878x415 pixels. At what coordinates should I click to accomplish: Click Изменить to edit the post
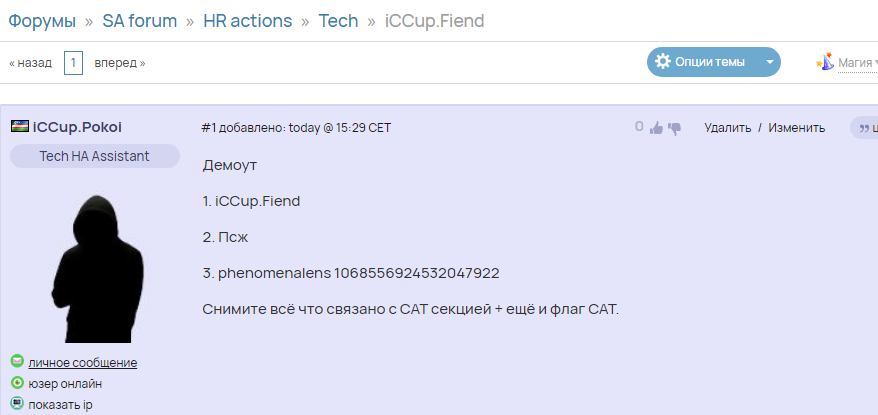point(796,128)
